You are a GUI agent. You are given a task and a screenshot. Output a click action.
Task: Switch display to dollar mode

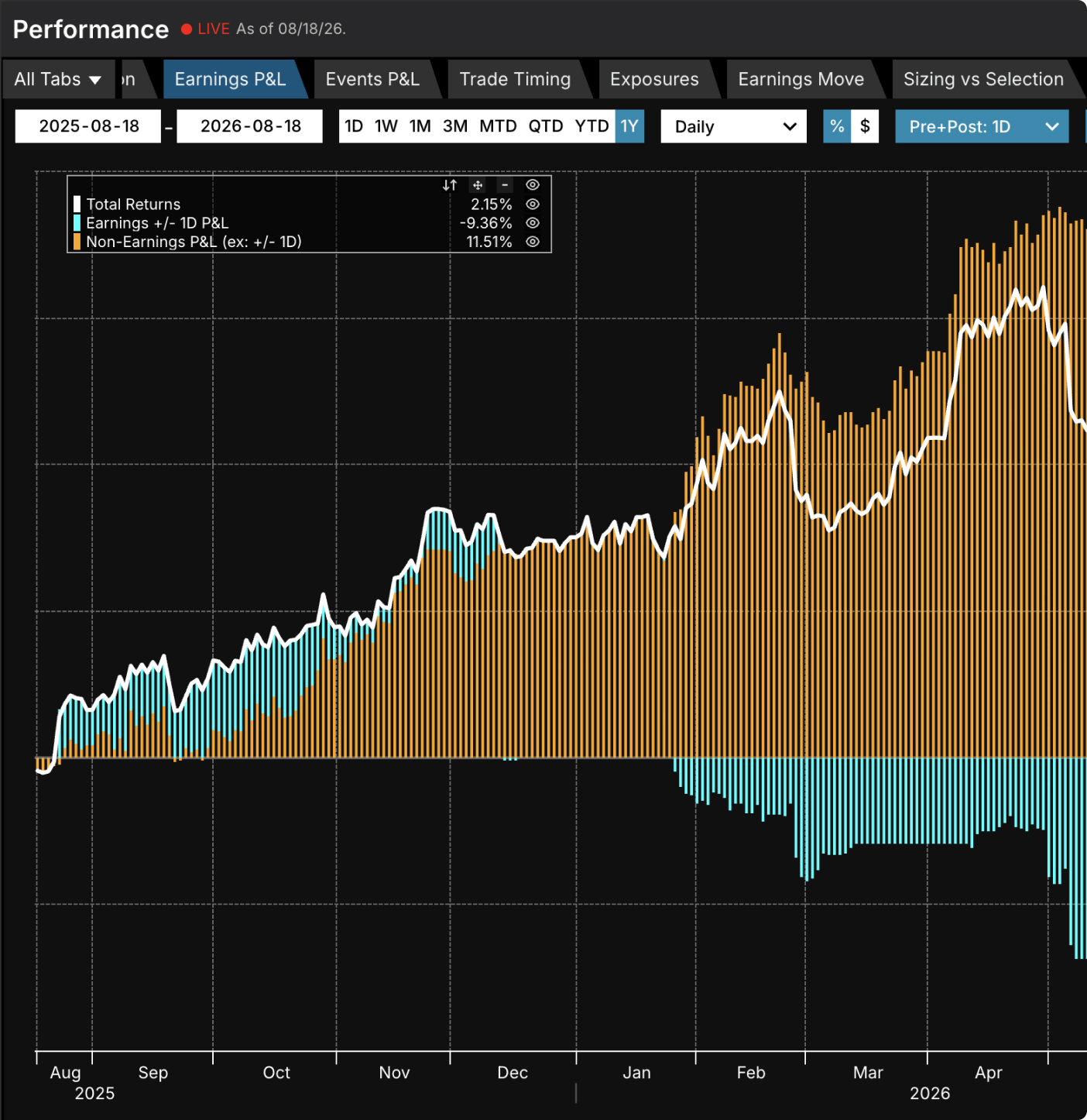tap(865, 126)
